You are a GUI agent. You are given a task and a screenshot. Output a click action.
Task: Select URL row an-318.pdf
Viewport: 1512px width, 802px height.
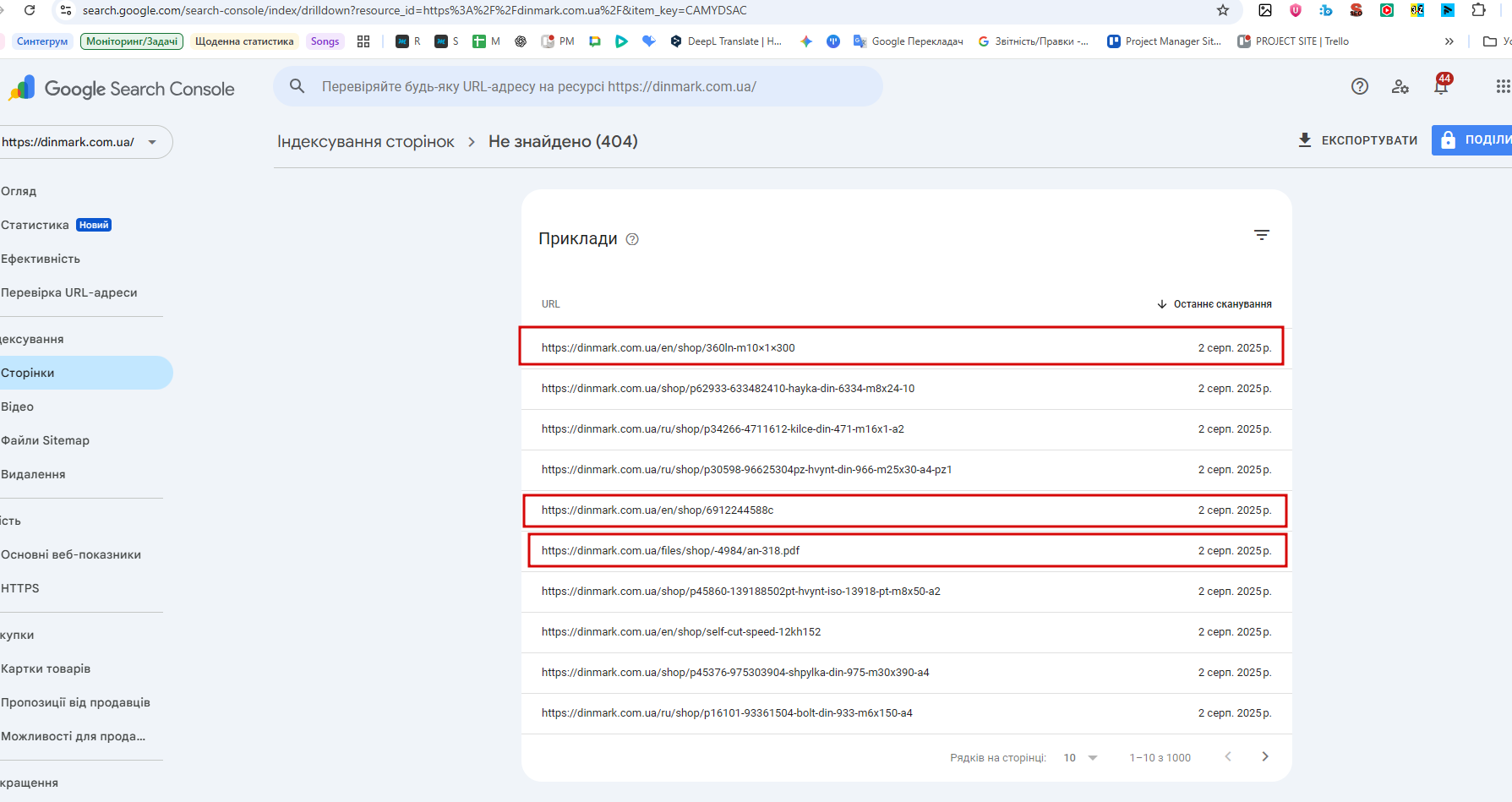[x=906, y=551]
